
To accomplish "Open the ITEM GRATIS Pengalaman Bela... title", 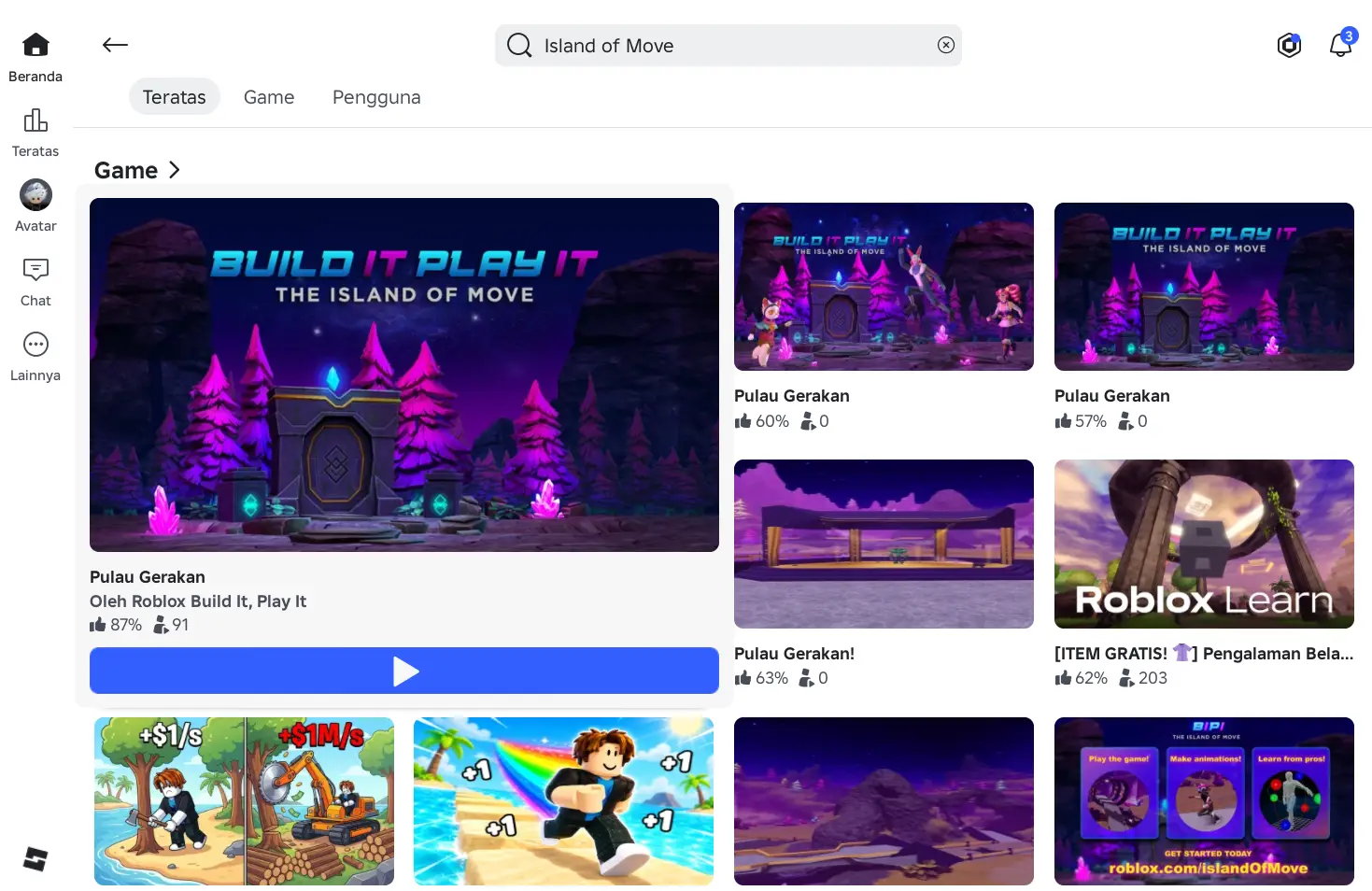I will click(1204, 654).
